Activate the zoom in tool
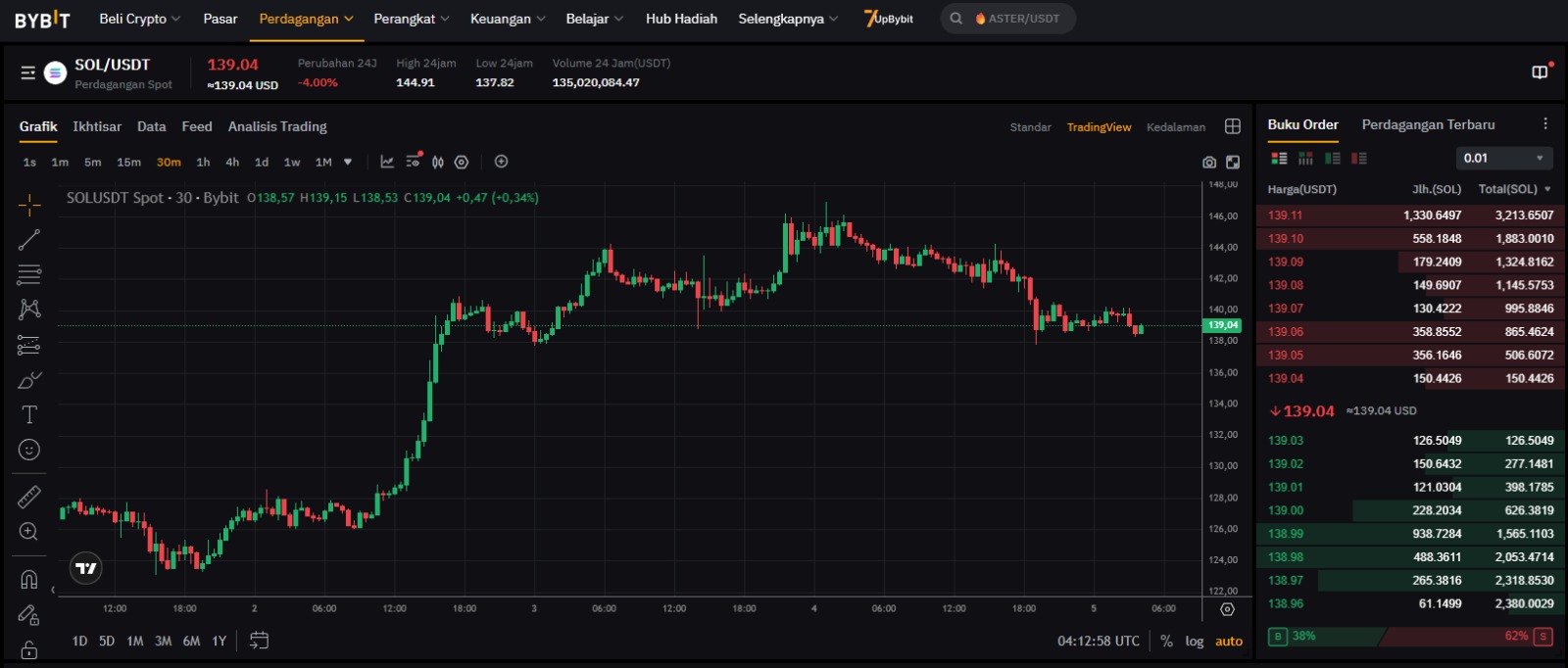The width and height of the screenshot is (1568, 668). [x=29, y=531]
